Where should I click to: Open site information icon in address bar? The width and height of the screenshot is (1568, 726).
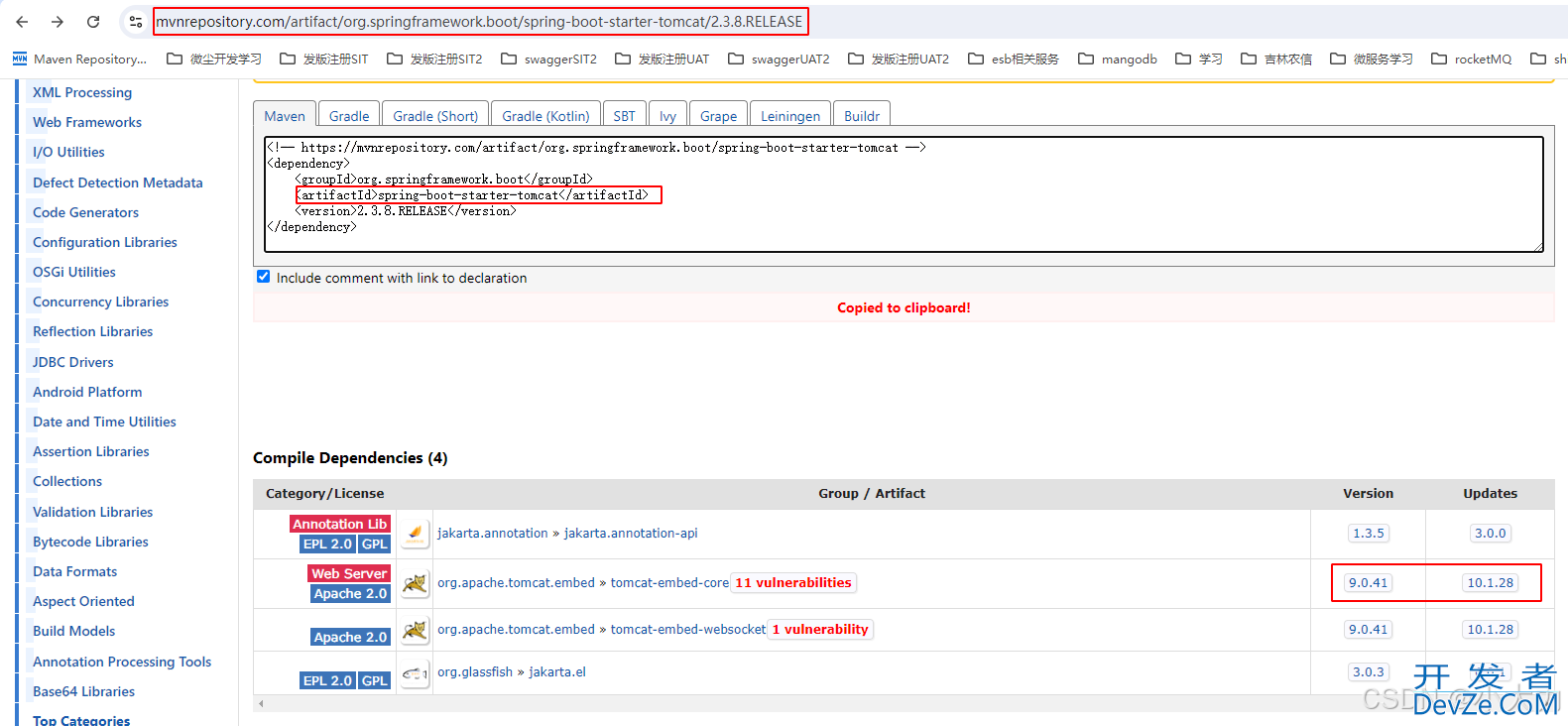tap(136, 21)
